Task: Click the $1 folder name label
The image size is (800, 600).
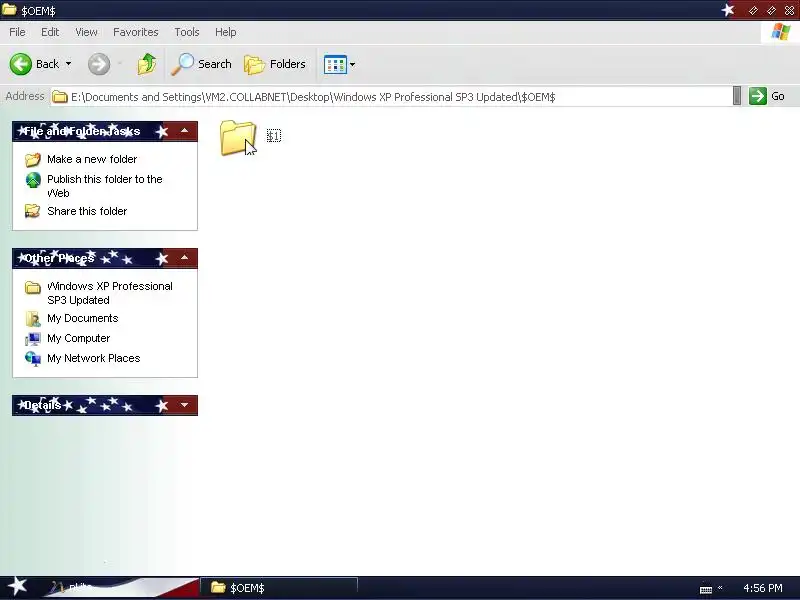Action: [274, 136]
